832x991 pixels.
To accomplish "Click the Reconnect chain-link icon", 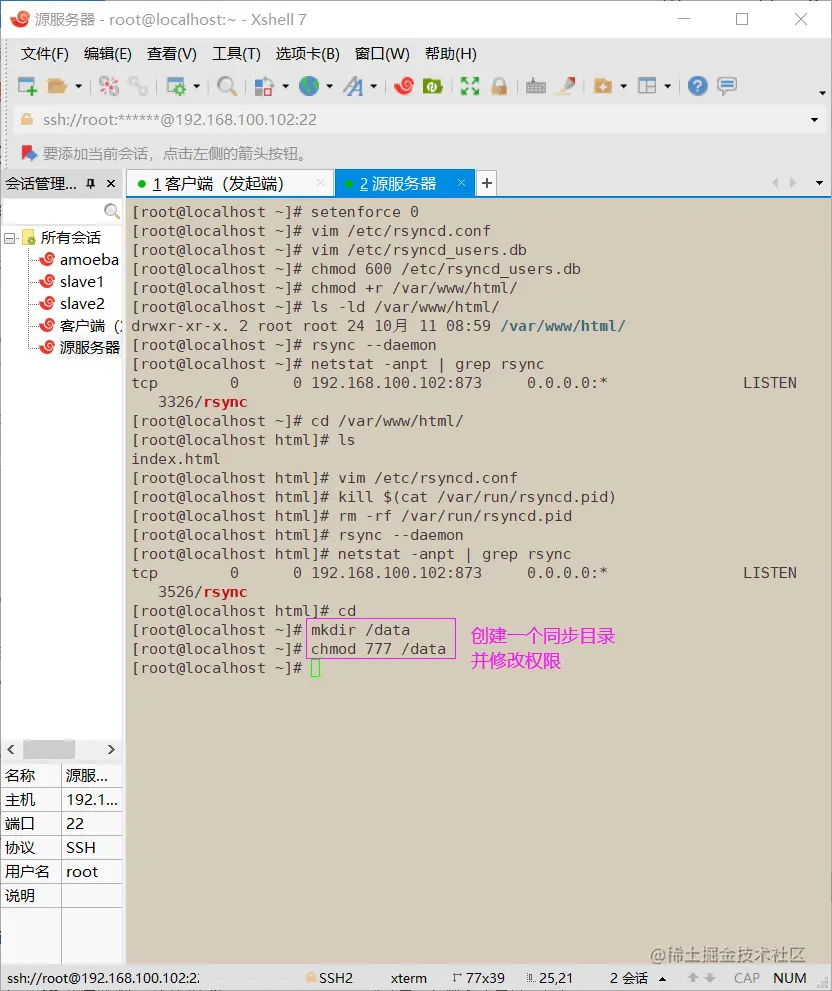I will [137, 86].
